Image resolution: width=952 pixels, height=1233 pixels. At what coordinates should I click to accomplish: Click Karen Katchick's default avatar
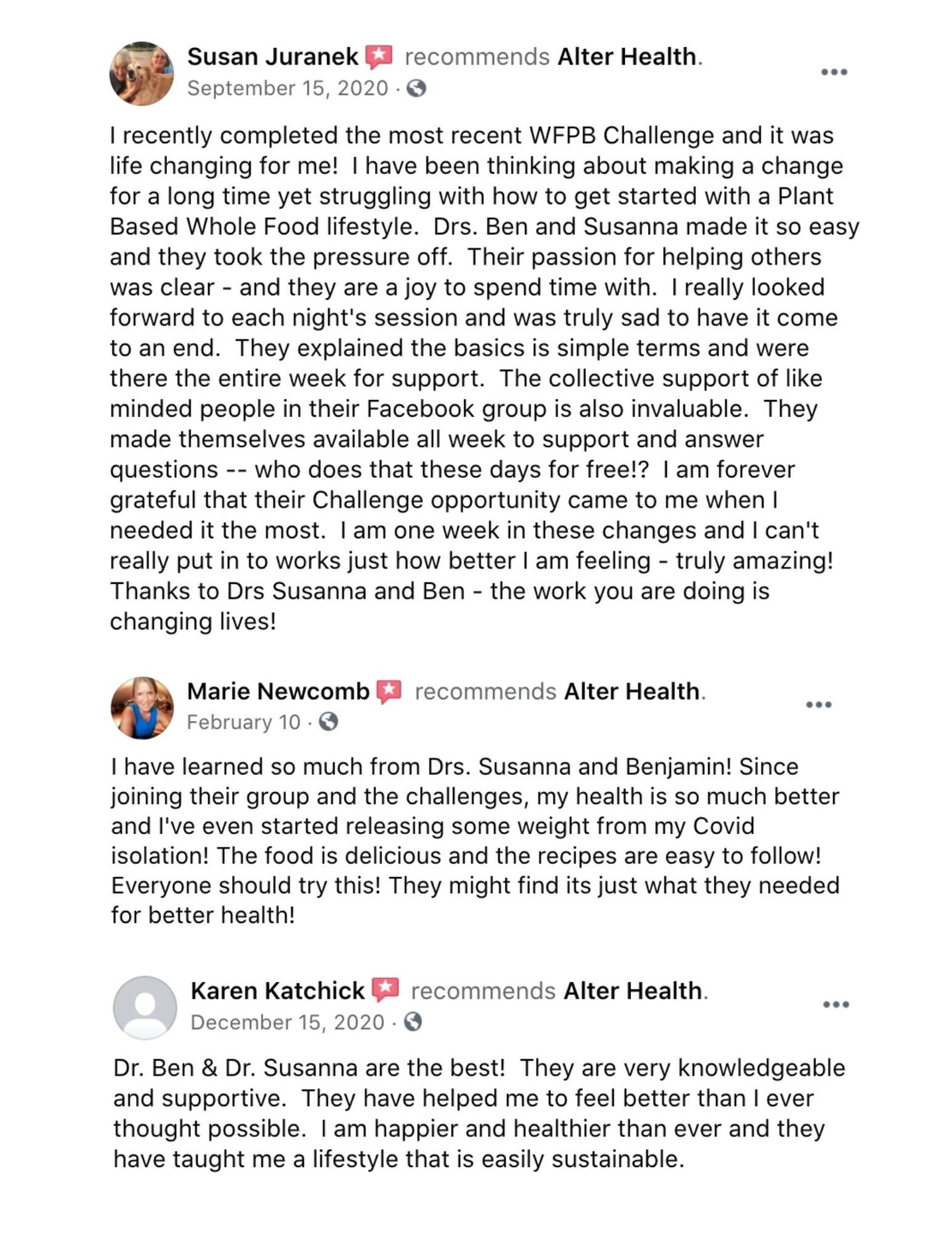[x=146, y=1007]
